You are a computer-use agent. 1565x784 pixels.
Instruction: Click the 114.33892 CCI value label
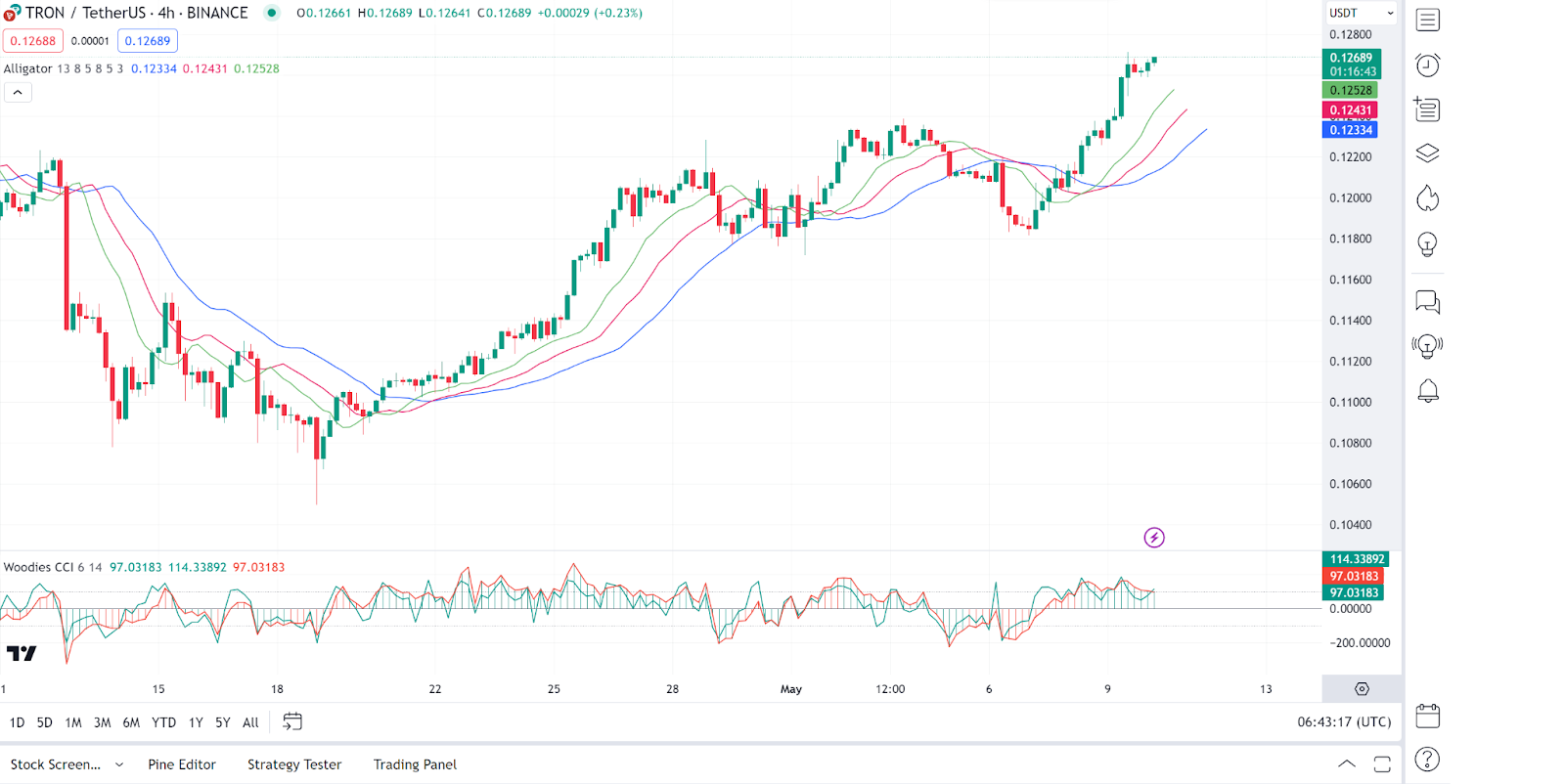[1356, 559]
